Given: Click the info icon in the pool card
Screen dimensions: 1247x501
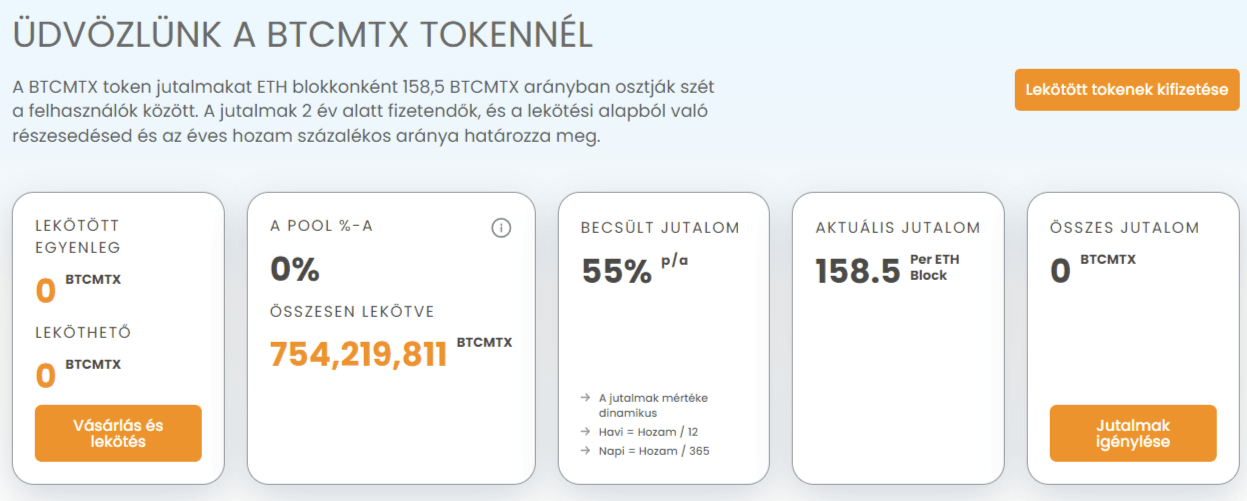Looking at the screenshot, I should pos(501,228).
